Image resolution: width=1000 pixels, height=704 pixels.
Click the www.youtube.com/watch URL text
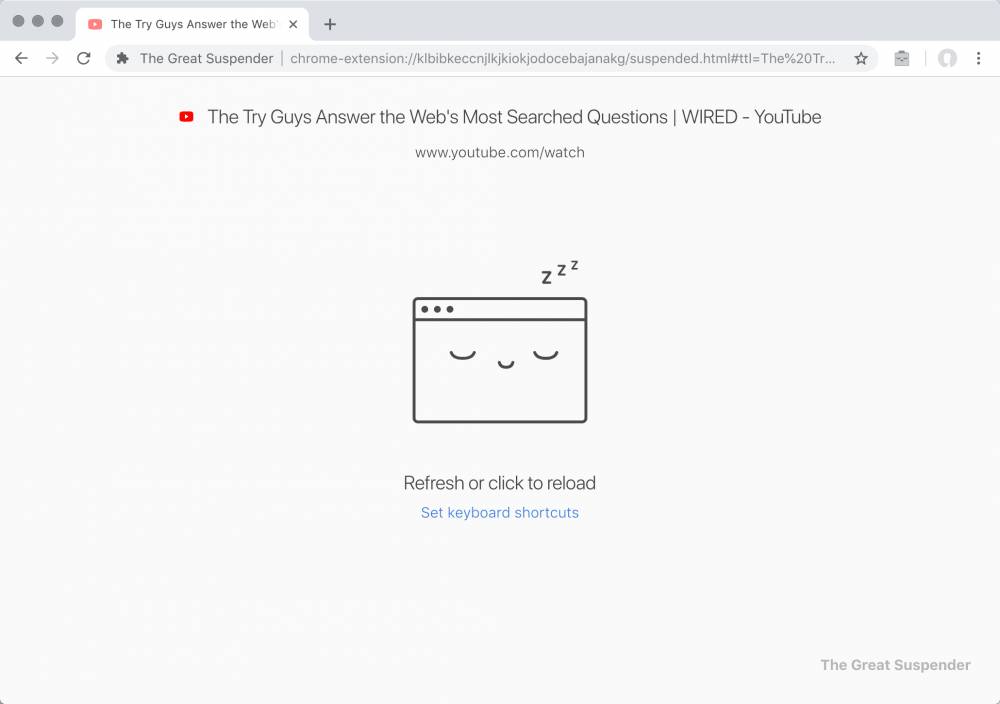(499, 152)
